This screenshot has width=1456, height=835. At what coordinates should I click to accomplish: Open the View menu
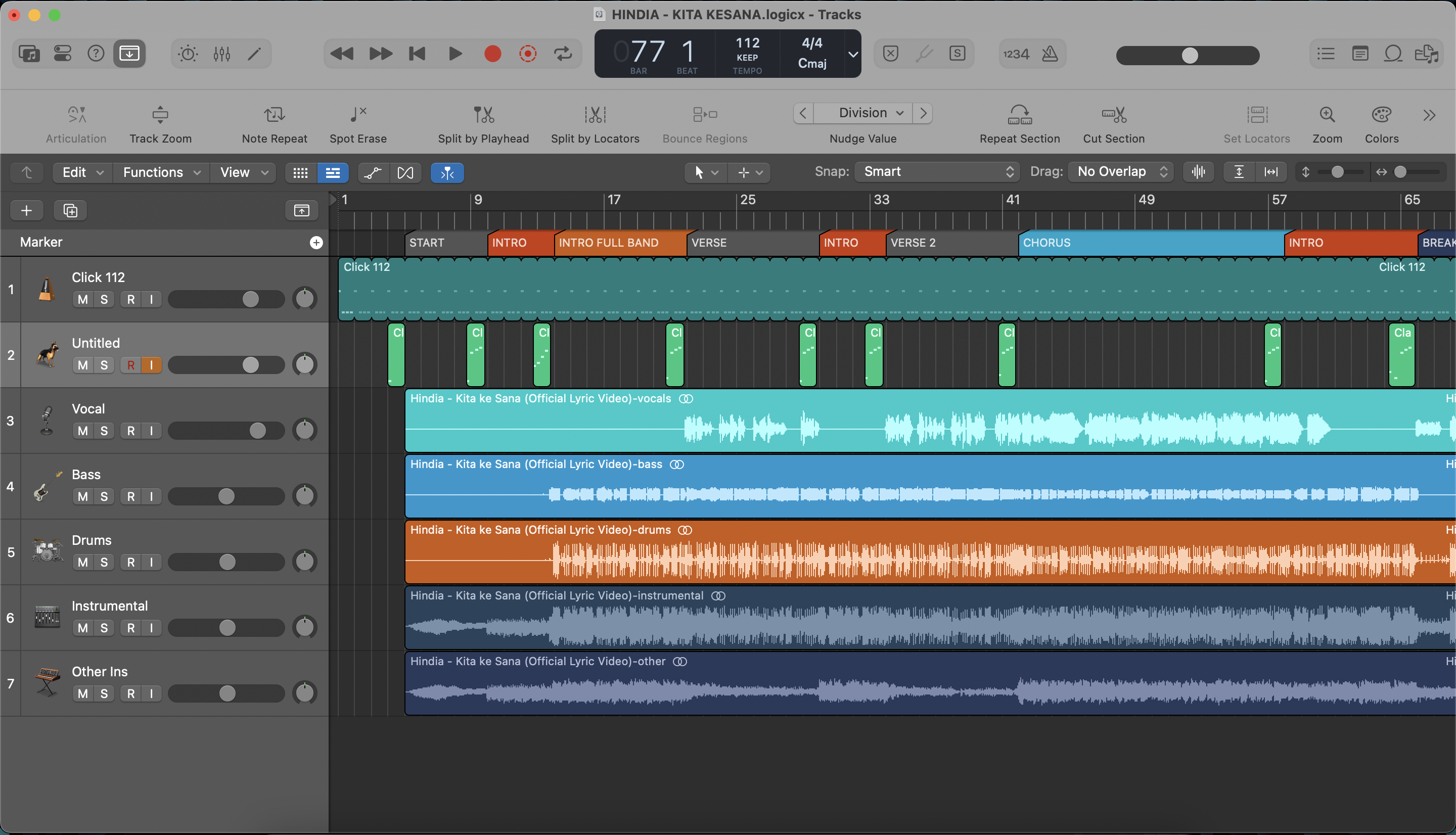243,172
